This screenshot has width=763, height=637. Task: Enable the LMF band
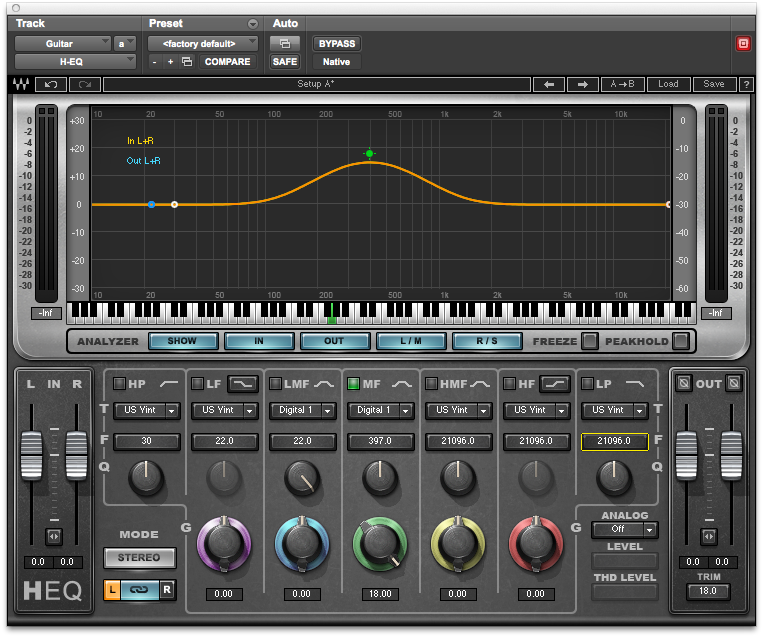click(275, 383)
